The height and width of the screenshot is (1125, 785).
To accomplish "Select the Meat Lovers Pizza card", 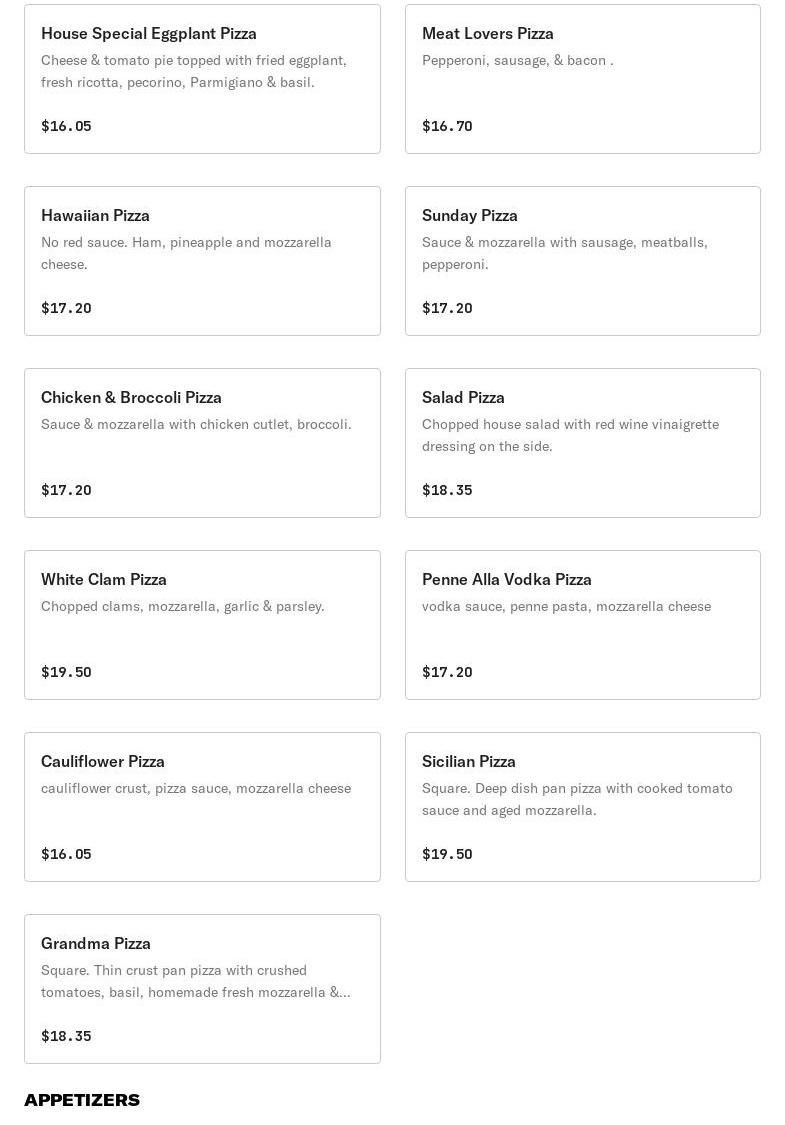I will (582, 79).
